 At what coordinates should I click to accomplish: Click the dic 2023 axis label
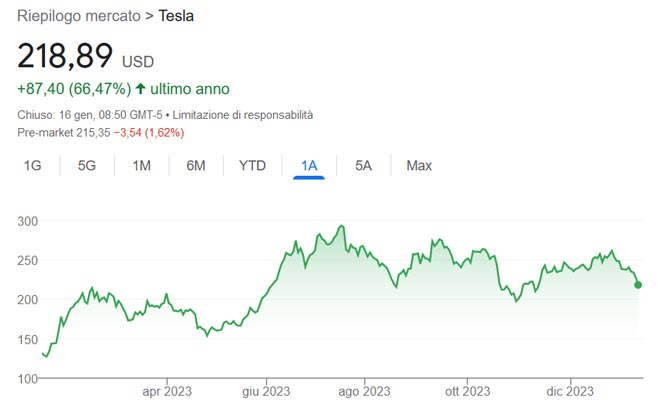[568, 392]
